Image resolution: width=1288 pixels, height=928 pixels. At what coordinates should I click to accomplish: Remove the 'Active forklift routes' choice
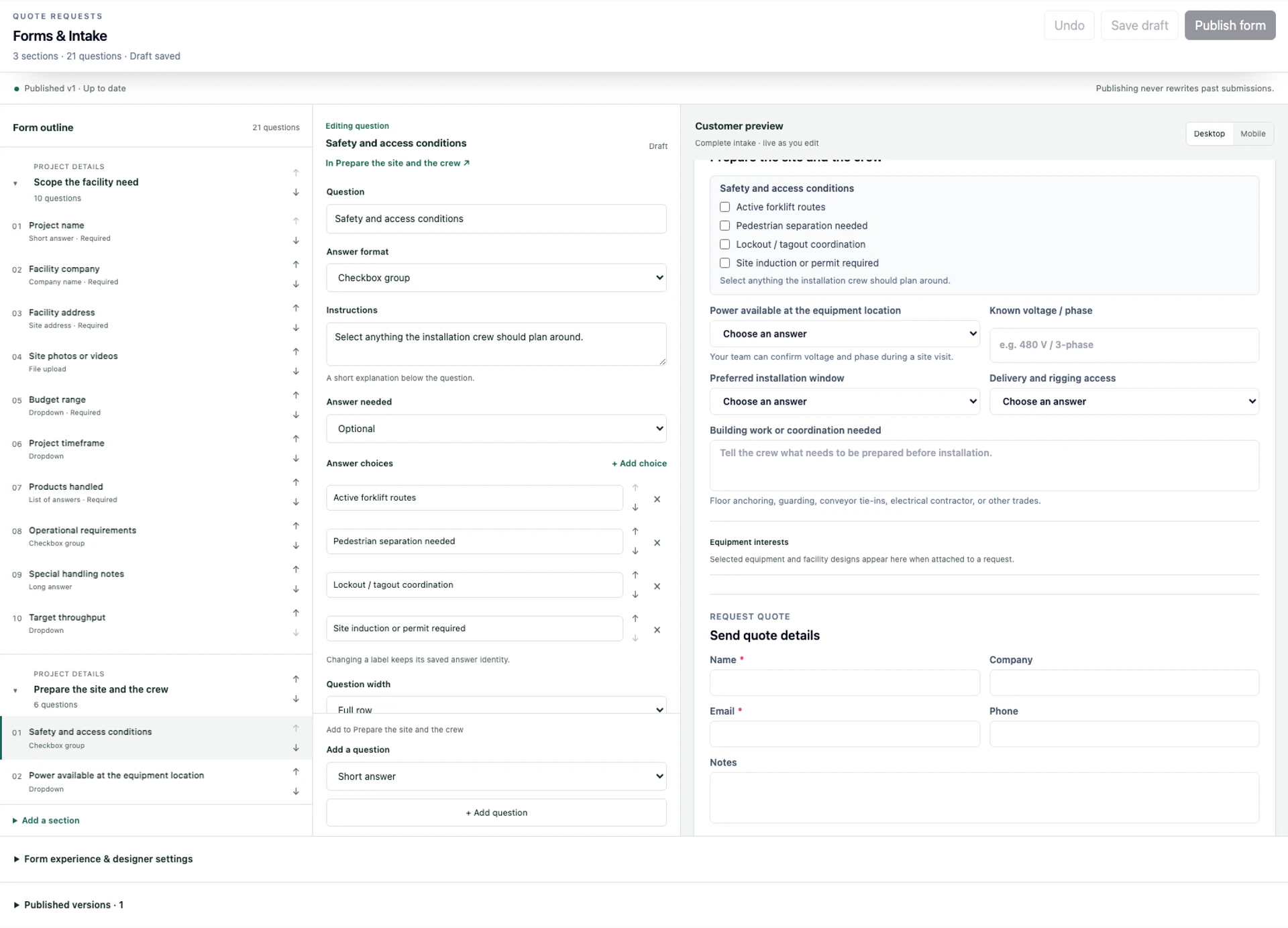[x=657, y=499]
